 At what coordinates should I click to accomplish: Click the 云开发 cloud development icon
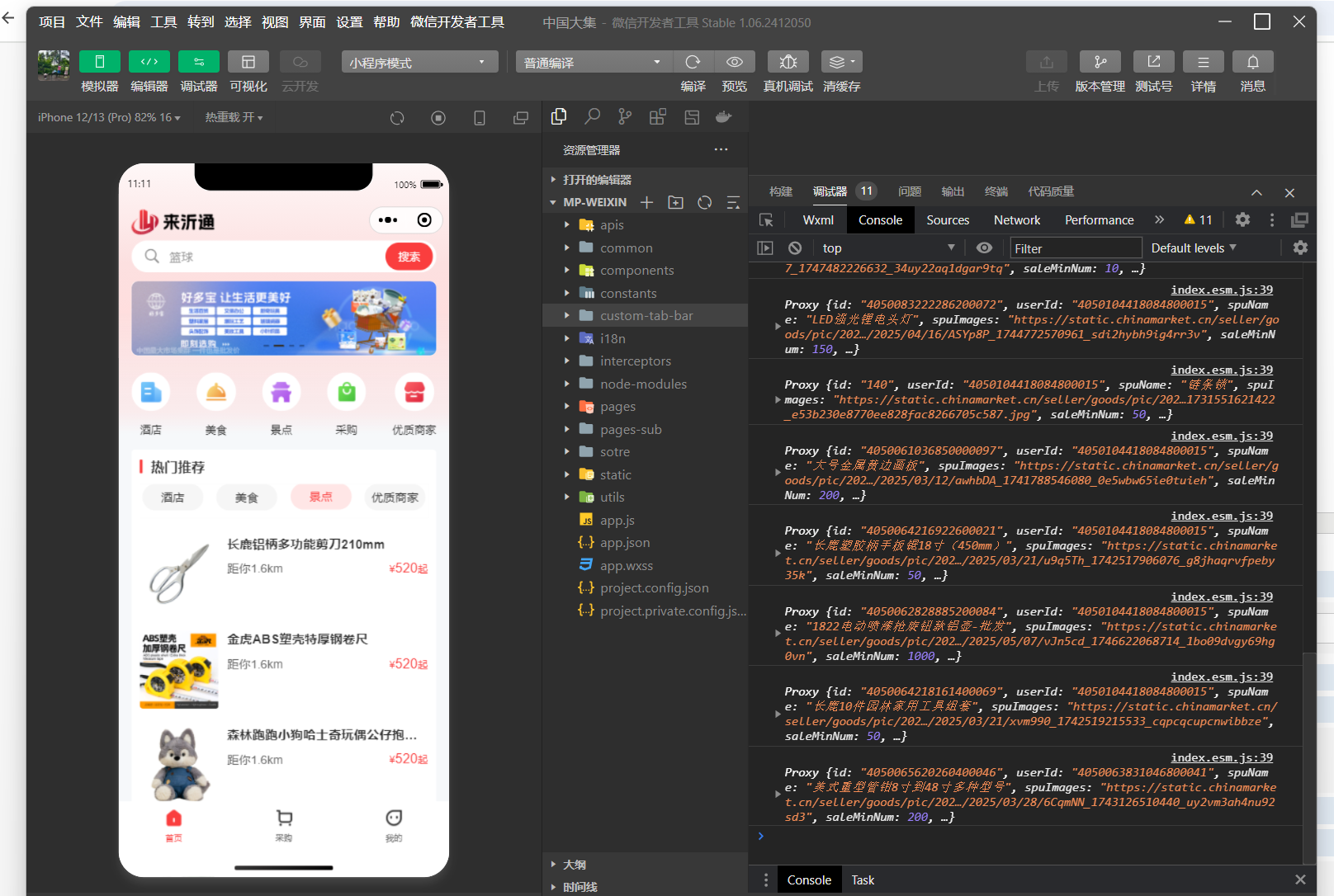[300, 62]
